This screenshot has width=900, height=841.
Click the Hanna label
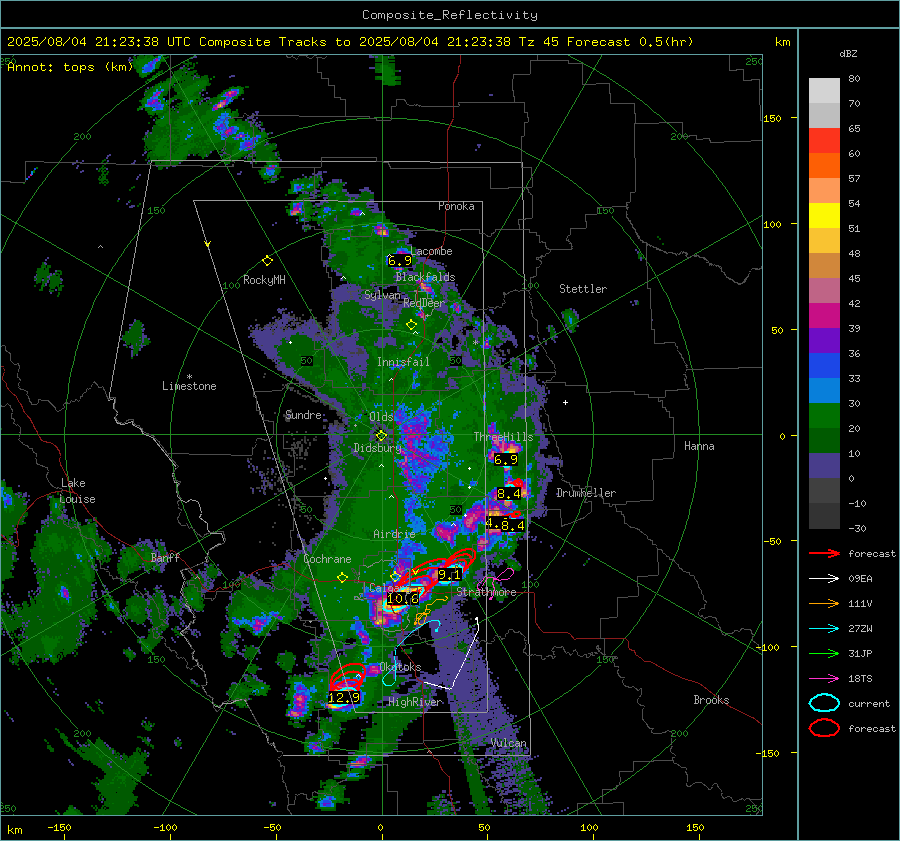pos(699,446)
